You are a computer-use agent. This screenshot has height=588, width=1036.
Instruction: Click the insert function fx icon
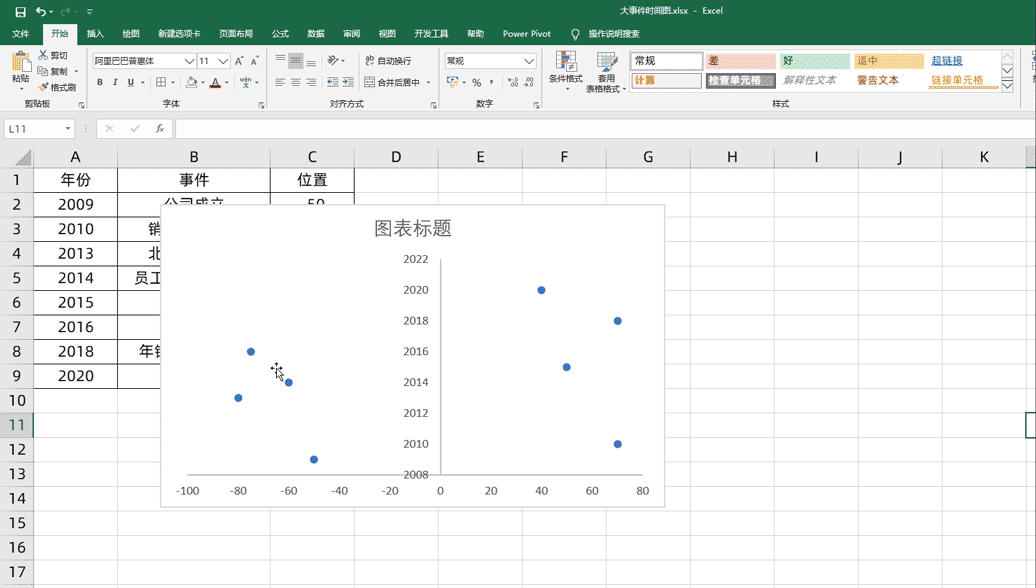click(x=160, y=129)
